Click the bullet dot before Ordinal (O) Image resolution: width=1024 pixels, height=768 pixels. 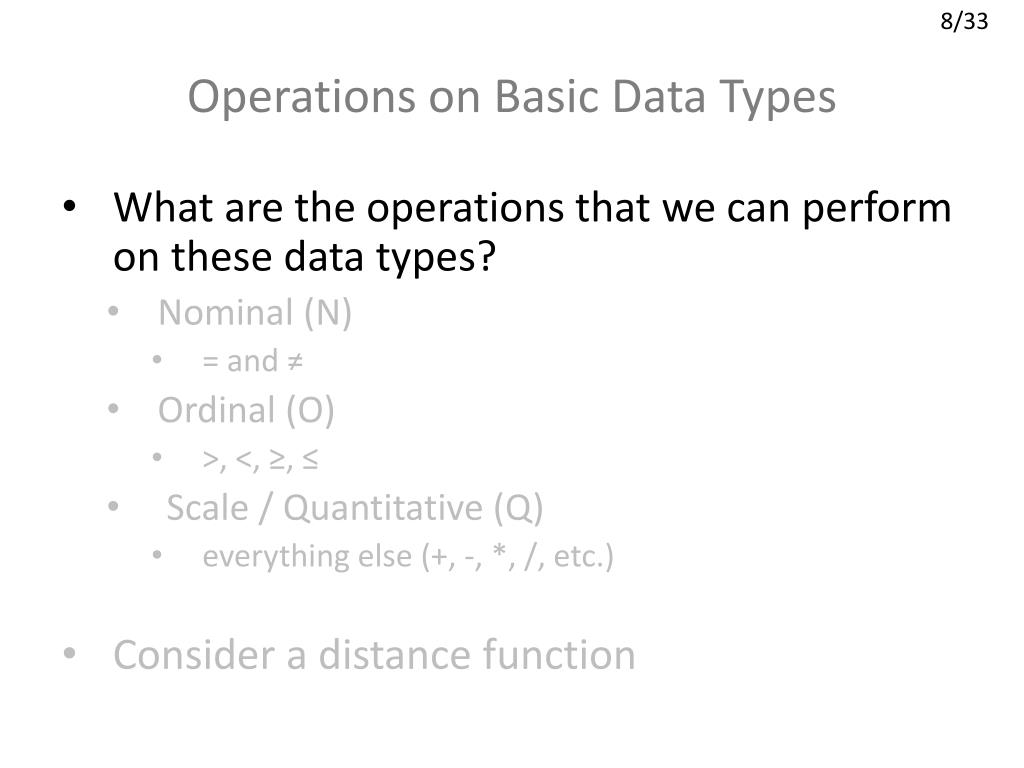pyautogui.click(x=114, y=409)
